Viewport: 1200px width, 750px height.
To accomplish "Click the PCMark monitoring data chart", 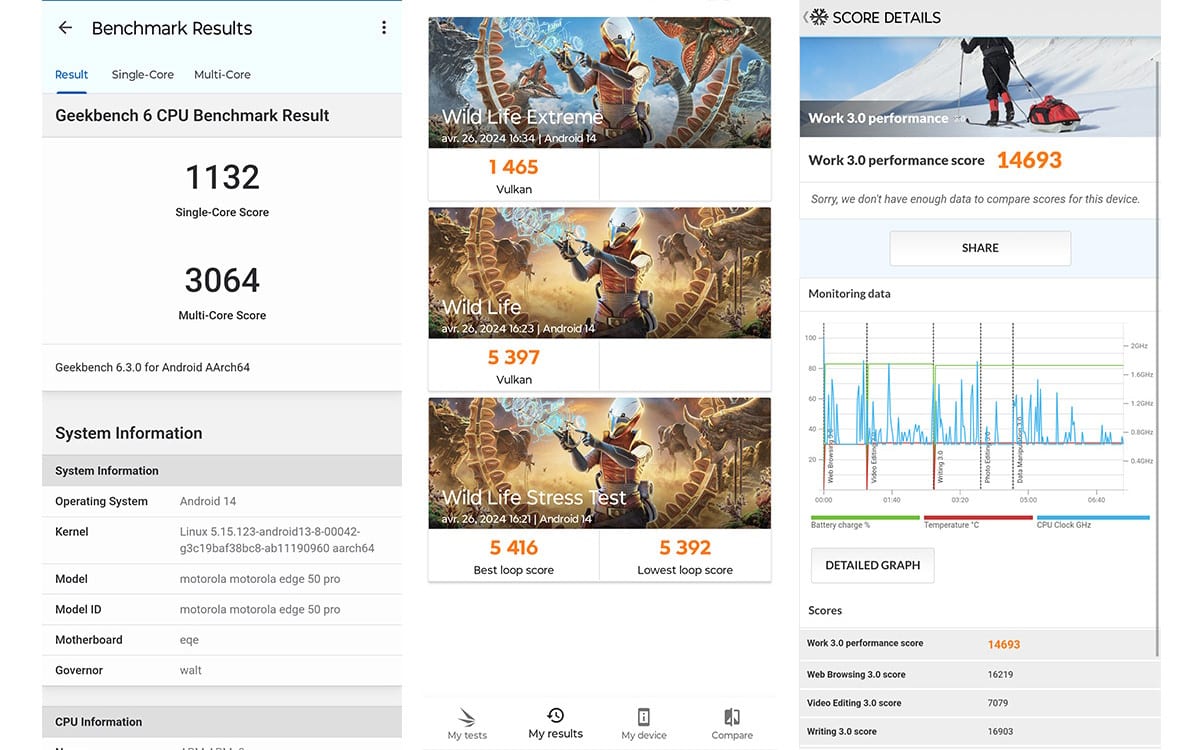I will 980,412.
